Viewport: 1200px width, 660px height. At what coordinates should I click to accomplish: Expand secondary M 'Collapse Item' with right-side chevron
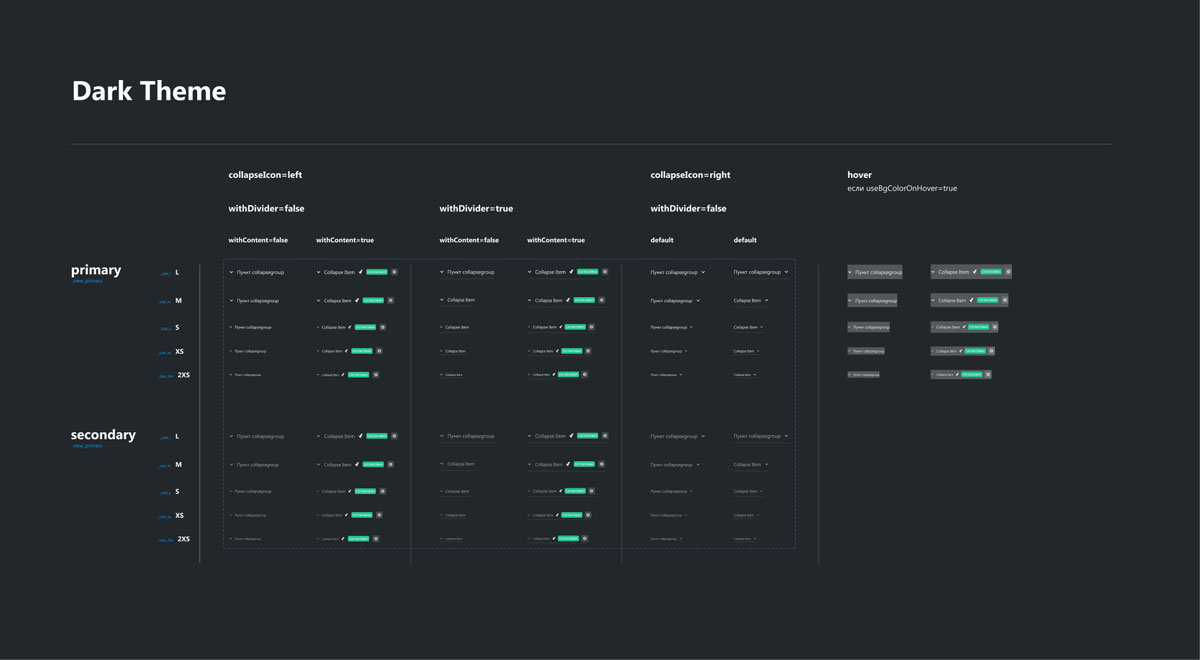click(x=767, y=464)
